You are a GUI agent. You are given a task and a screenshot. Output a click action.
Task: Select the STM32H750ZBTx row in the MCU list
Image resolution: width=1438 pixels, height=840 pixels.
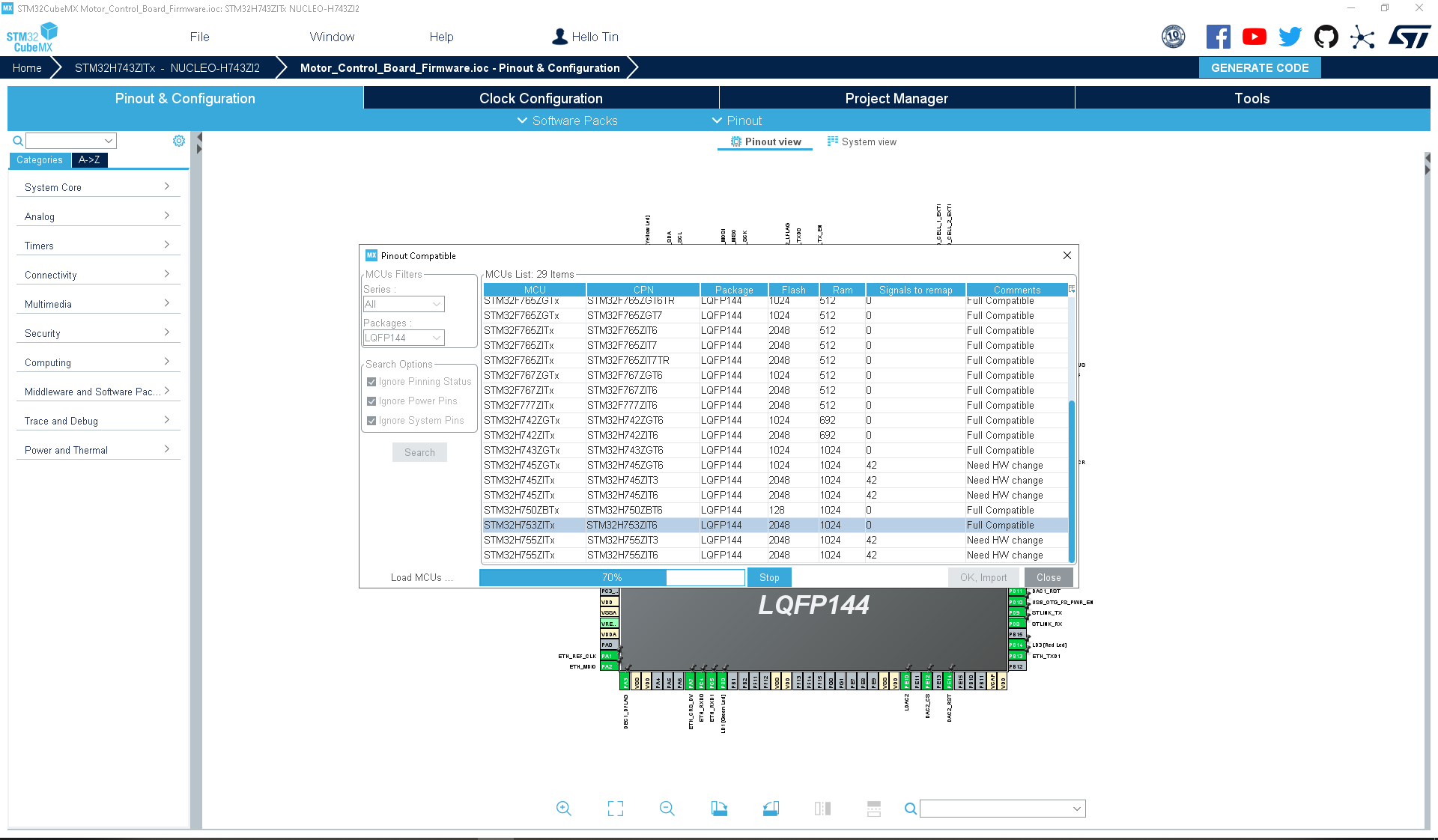[775, 510]
